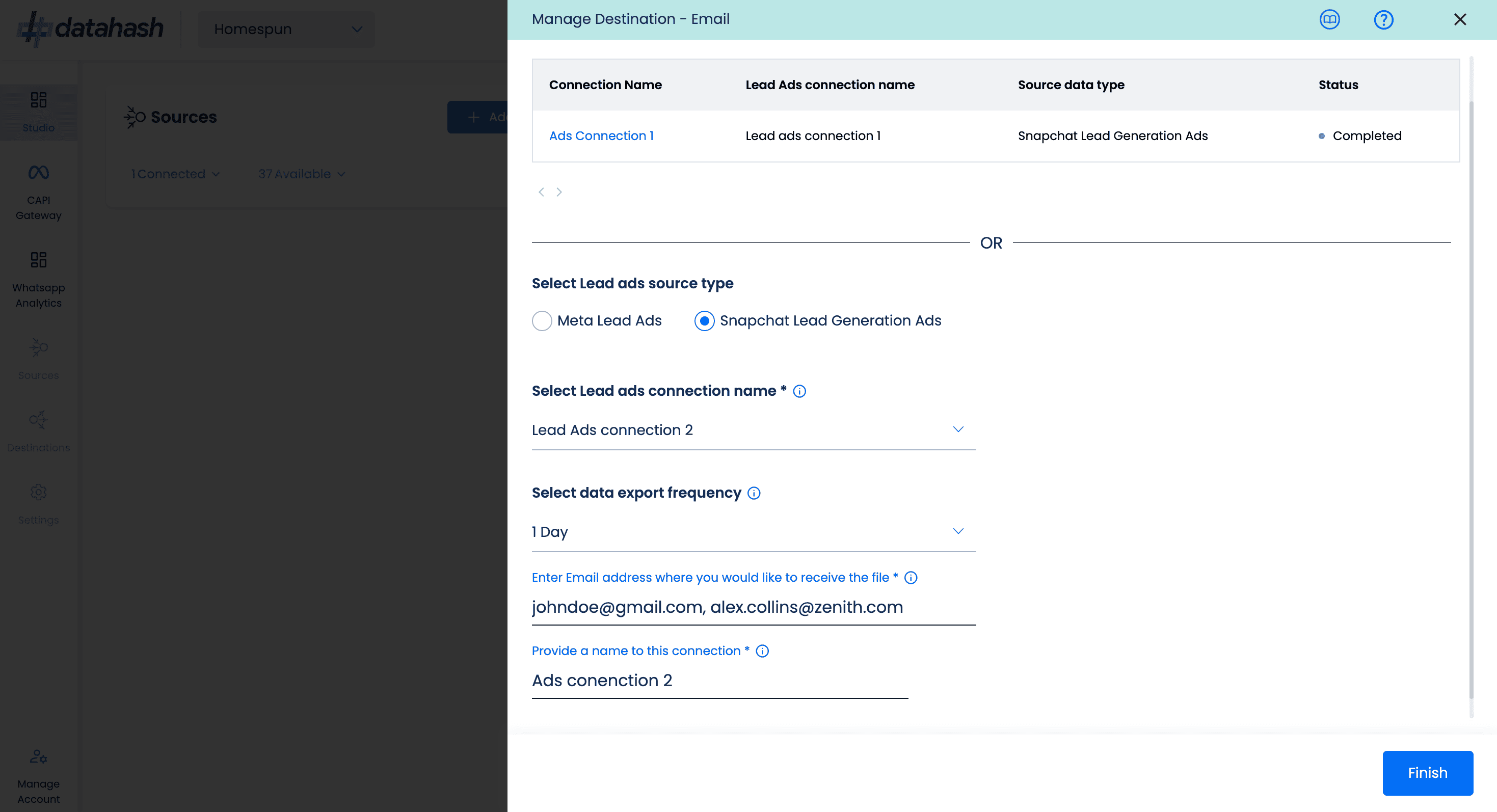Click Snapchat Lead Generation Ads table cell

(x=1112, y=136)
